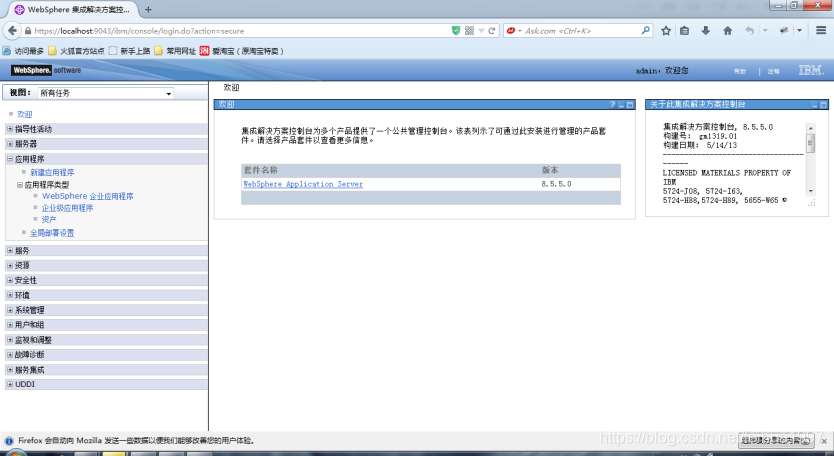The image size is (834, 456).
Task: Expand the 安全性 tree section
Action: [x=10, y=280]
